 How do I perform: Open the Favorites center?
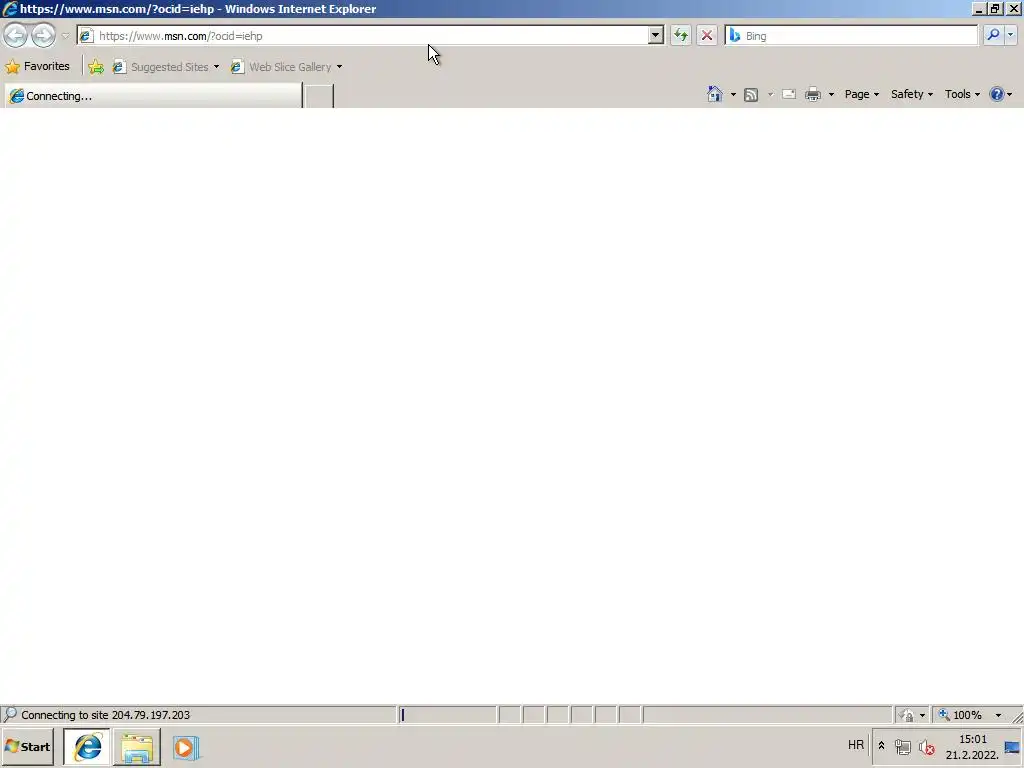pos(37,67)
